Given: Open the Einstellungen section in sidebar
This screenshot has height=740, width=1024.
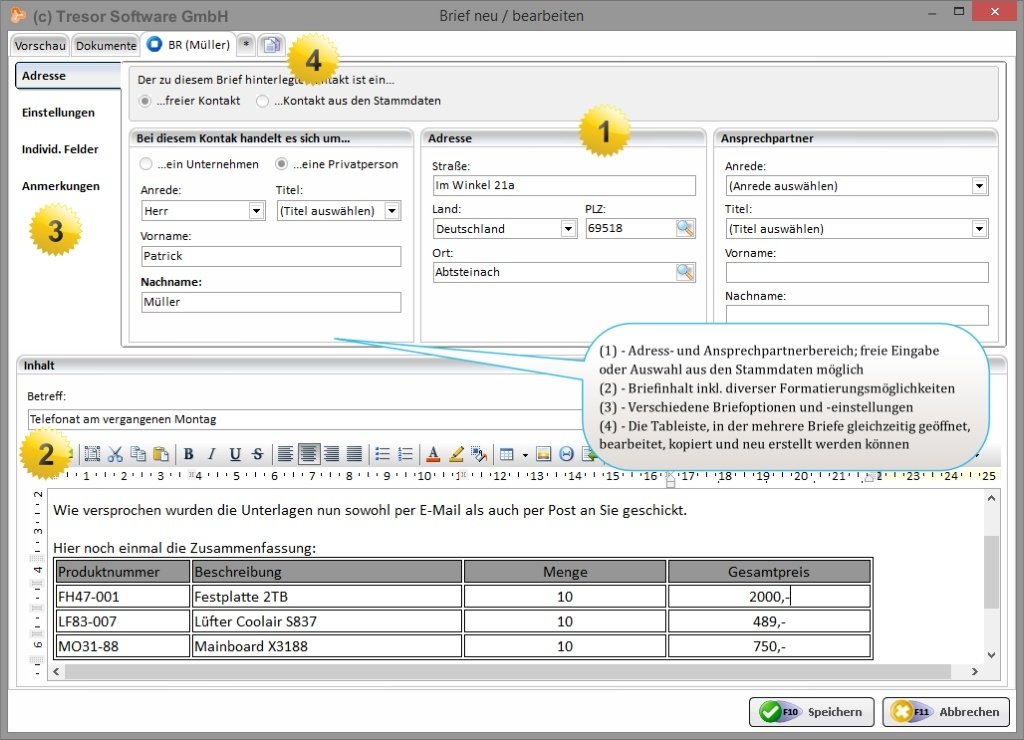Looking at the screenshot, I should coord(58,113).
